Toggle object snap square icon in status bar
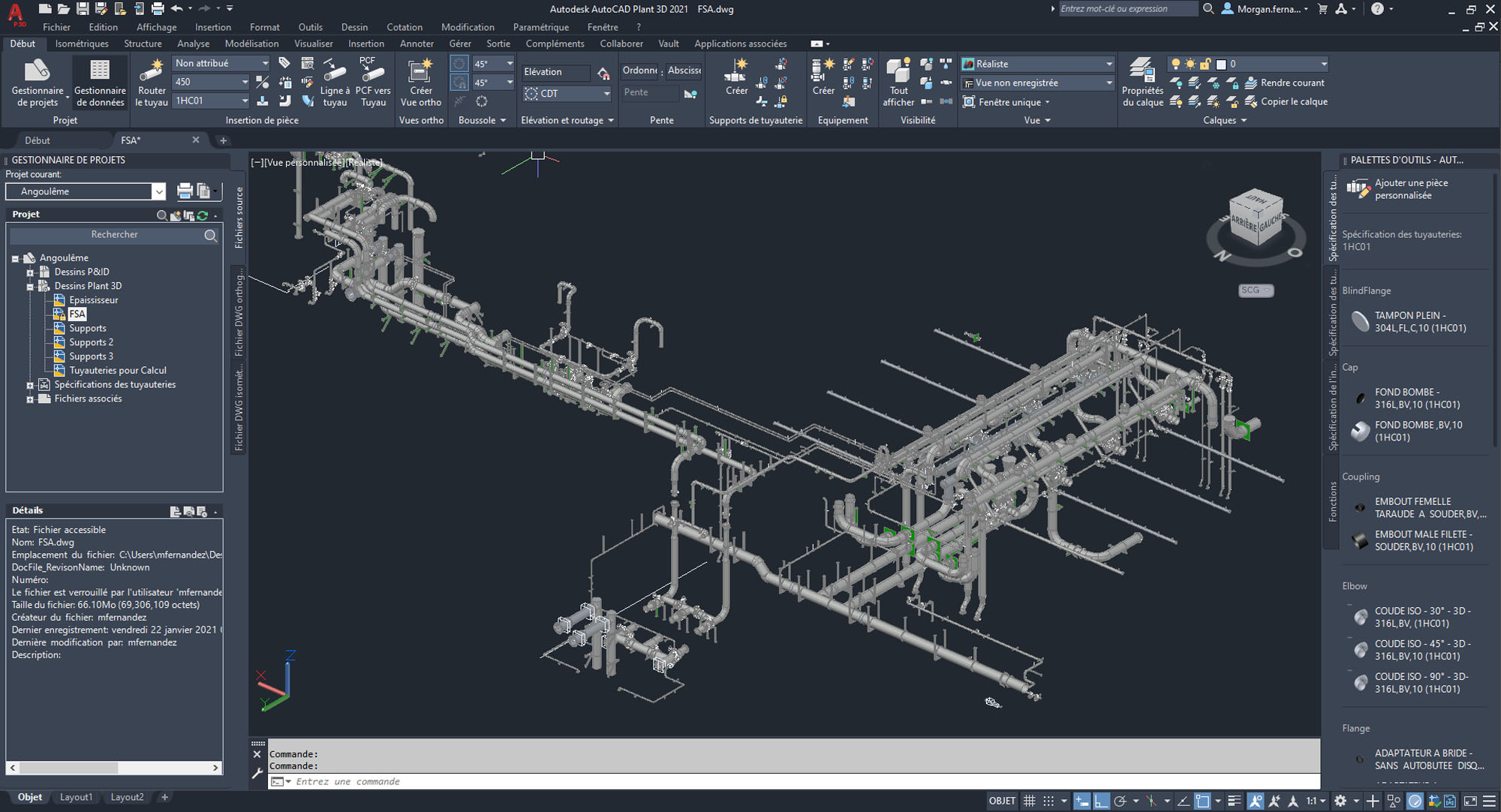 1202,801
